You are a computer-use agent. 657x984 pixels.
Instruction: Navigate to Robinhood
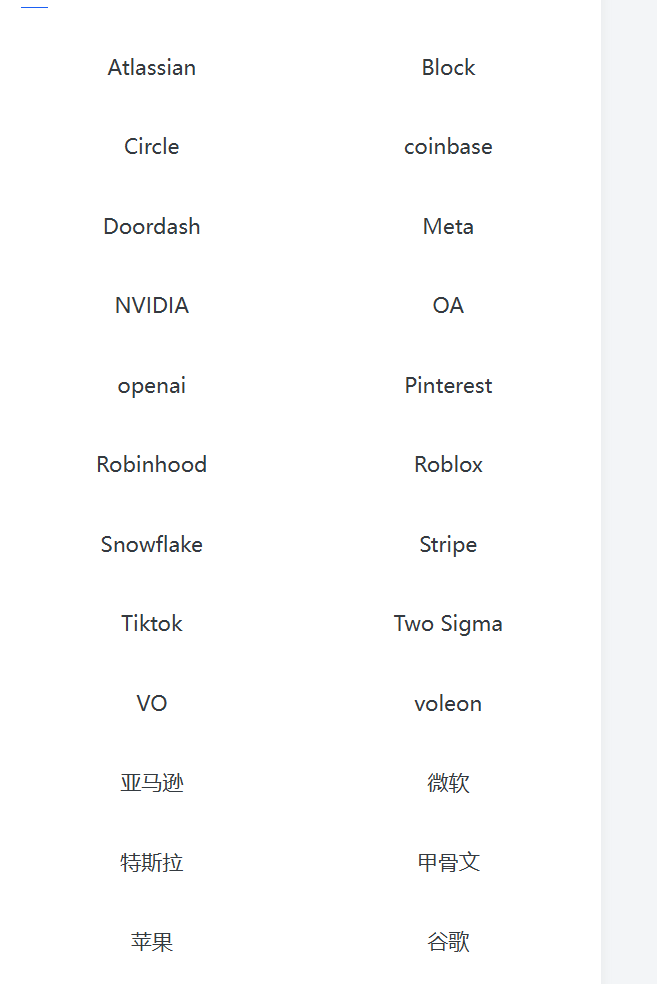[x=152, y=465]
